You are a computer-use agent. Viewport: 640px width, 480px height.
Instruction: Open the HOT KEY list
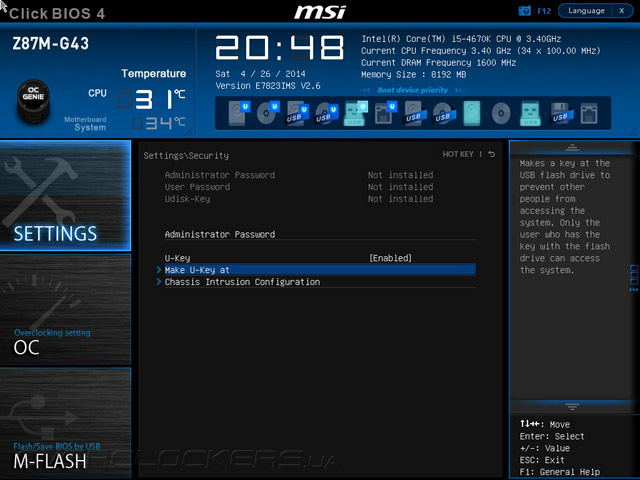458,154
